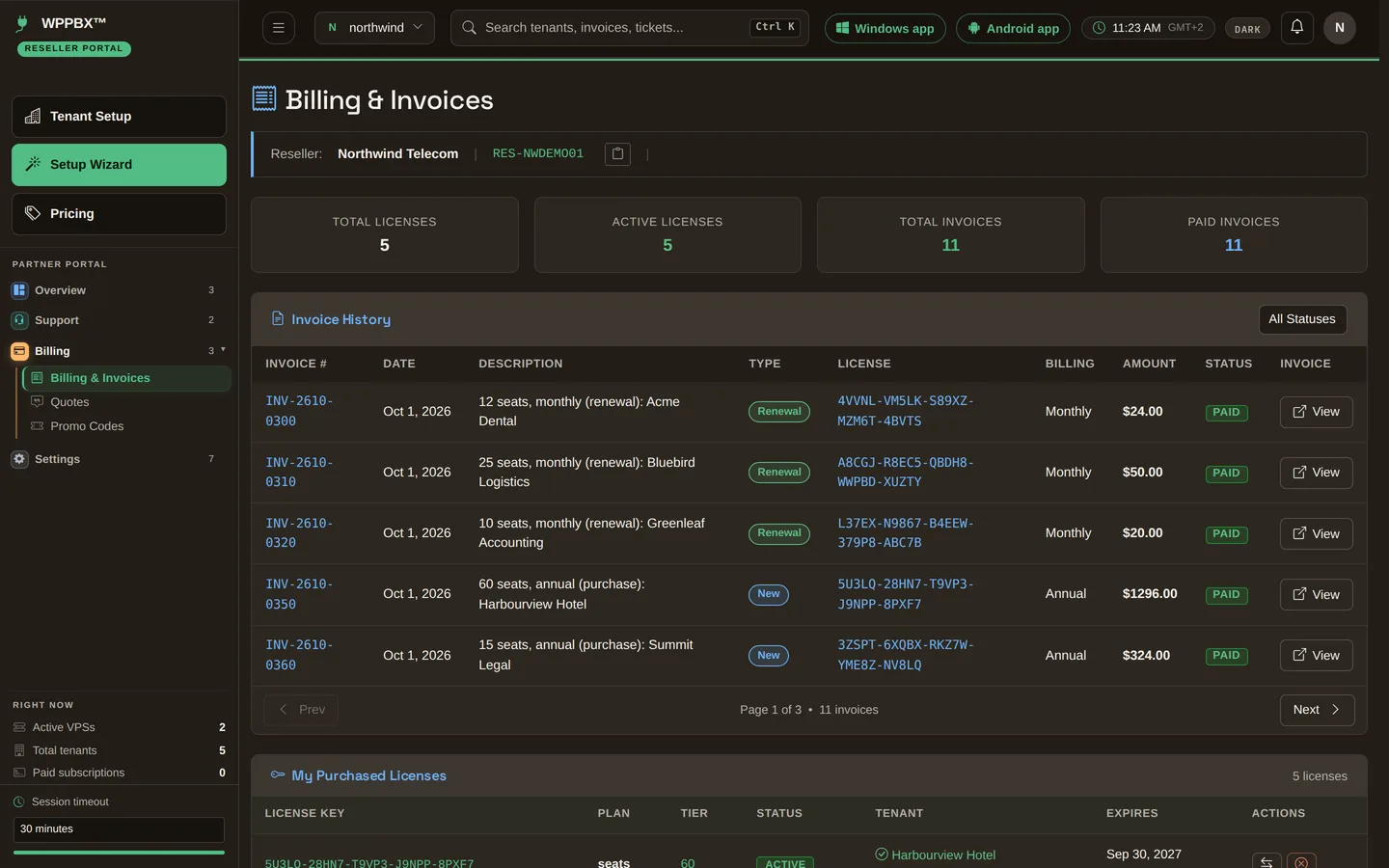This screenshot has height=868, width=1389.
Task: View the $1296.00 Harbourview Hotel invoice
Action: (1316, 594)
